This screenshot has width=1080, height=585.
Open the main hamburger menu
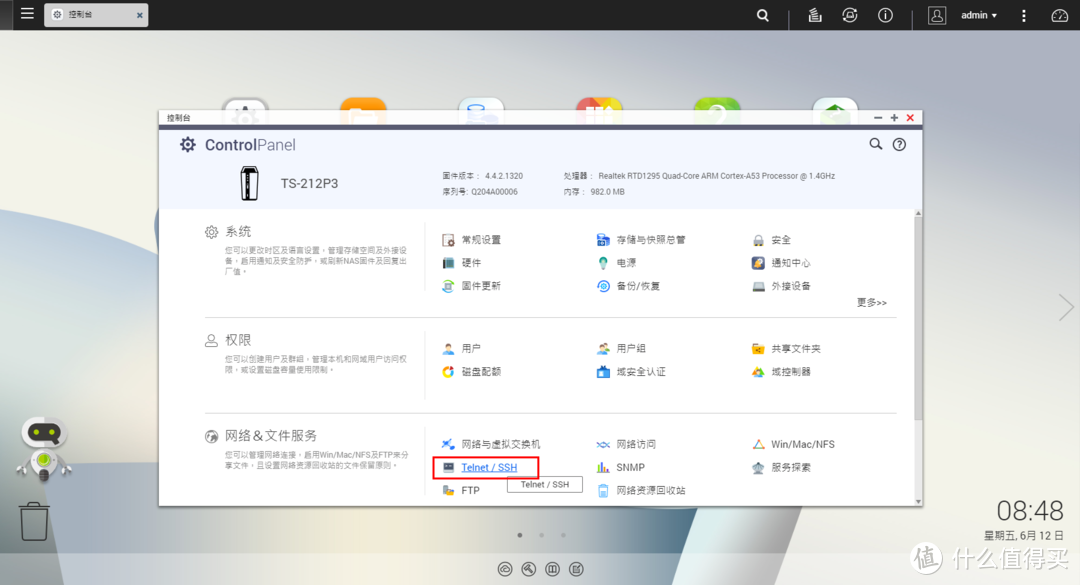coord(27,14)
